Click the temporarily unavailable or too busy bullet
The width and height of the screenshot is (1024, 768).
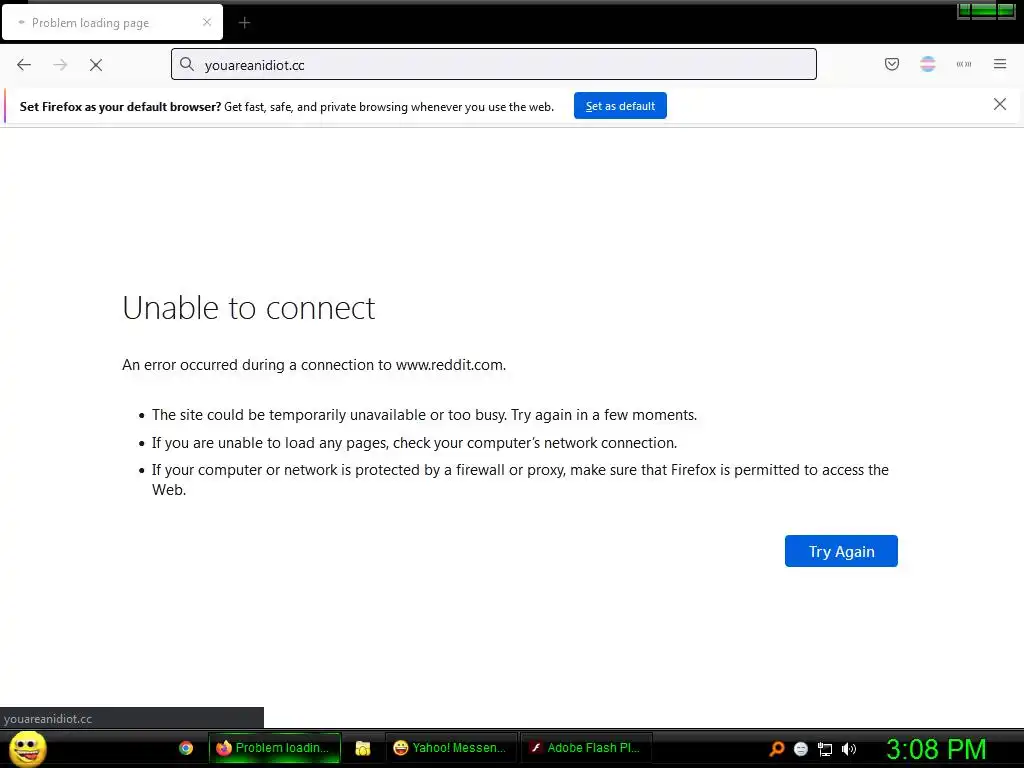click(424, 415)
